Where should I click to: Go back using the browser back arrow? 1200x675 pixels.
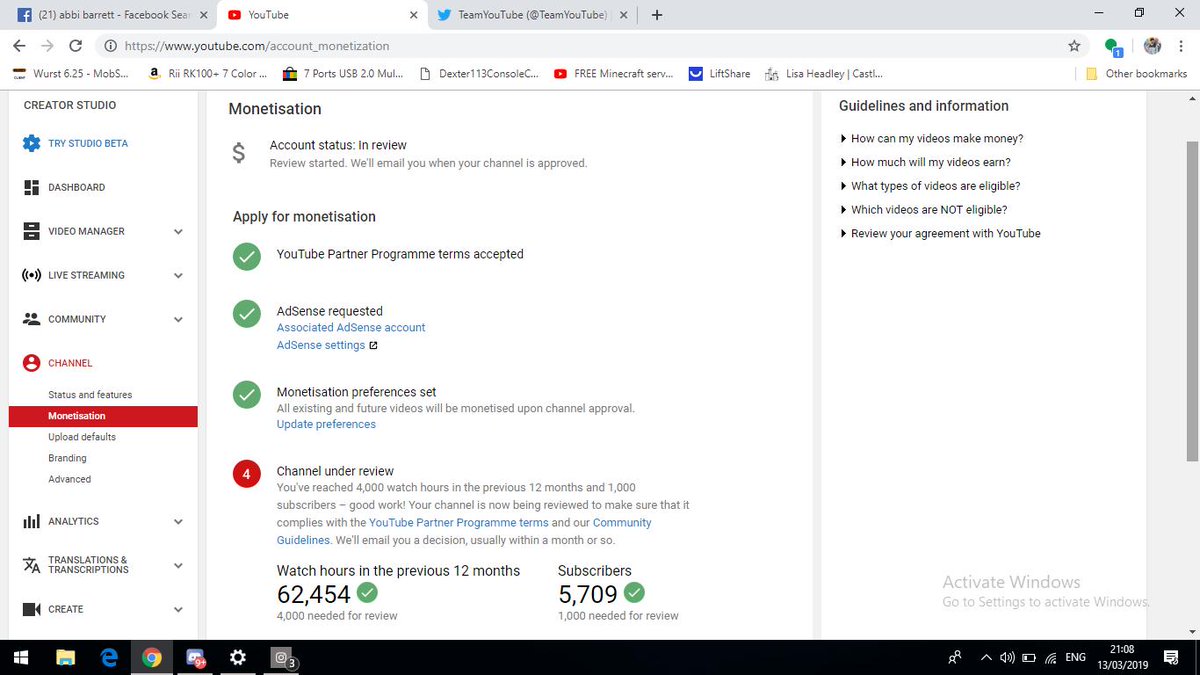pyautogui.click(x=20, y=46)
